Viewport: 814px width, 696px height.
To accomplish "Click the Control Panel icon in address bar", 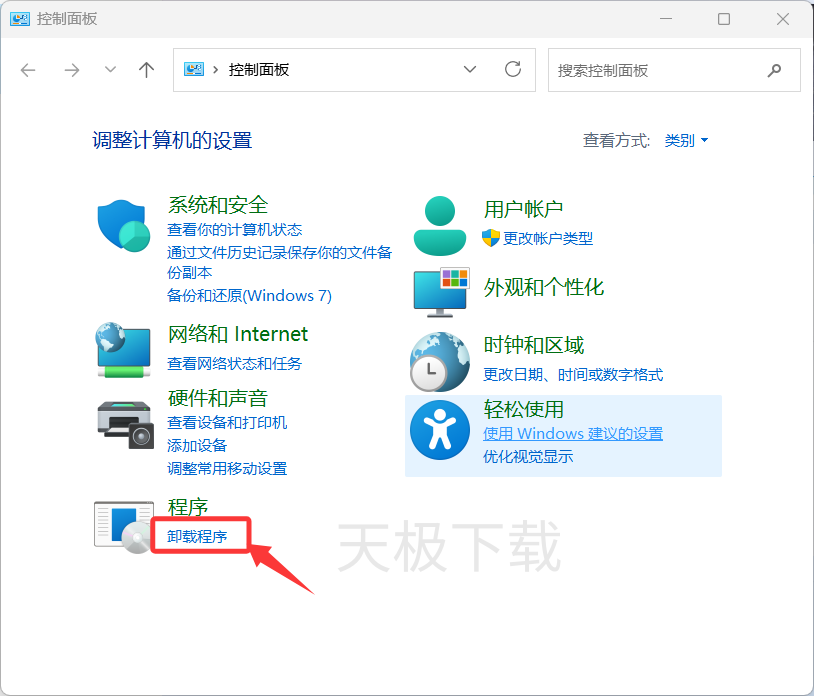I will point(194,70).
